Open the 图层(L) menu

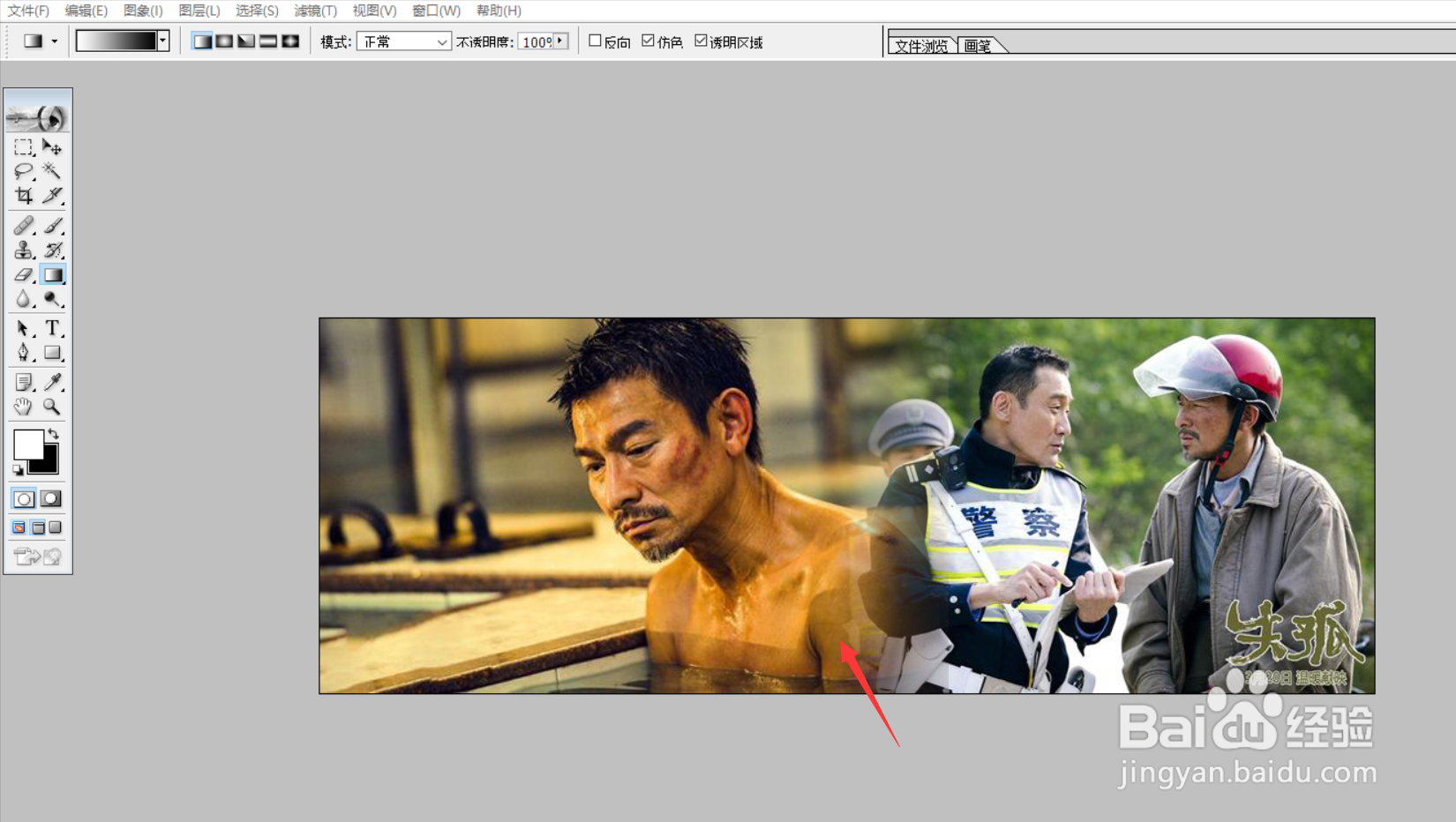coord(199,11)
